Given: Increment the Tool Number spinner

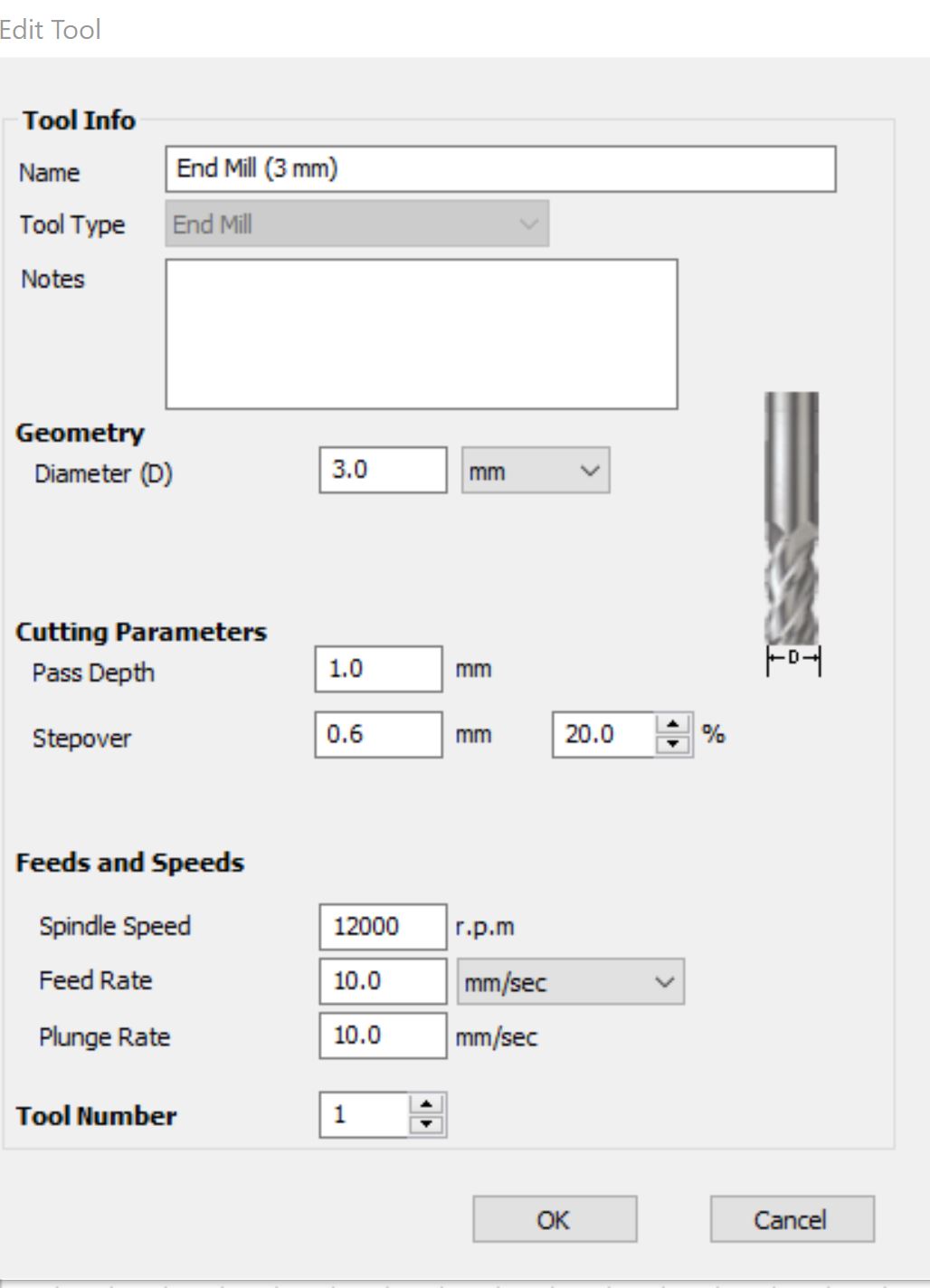Looking at the screenshot, I should point(426,1105).
